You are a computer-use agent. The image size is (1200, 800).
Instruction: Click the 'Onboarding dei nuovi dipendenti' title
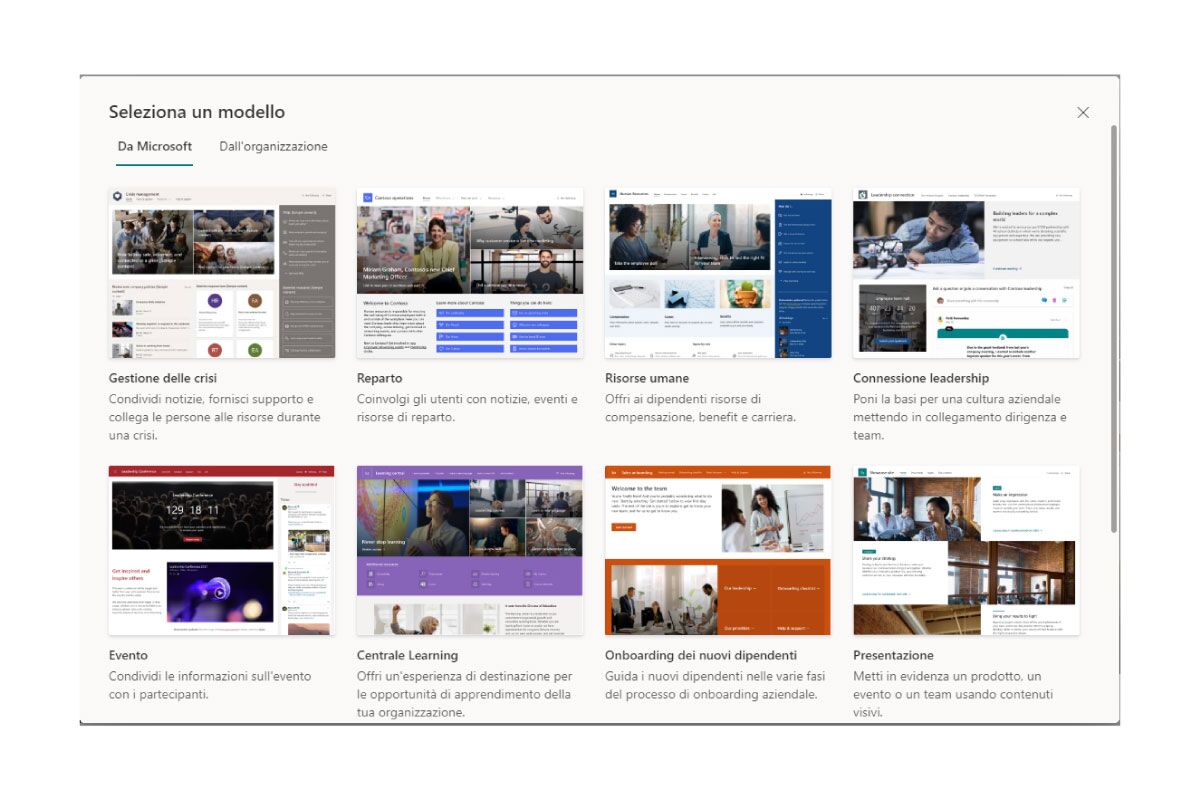[x=704, y=654]
